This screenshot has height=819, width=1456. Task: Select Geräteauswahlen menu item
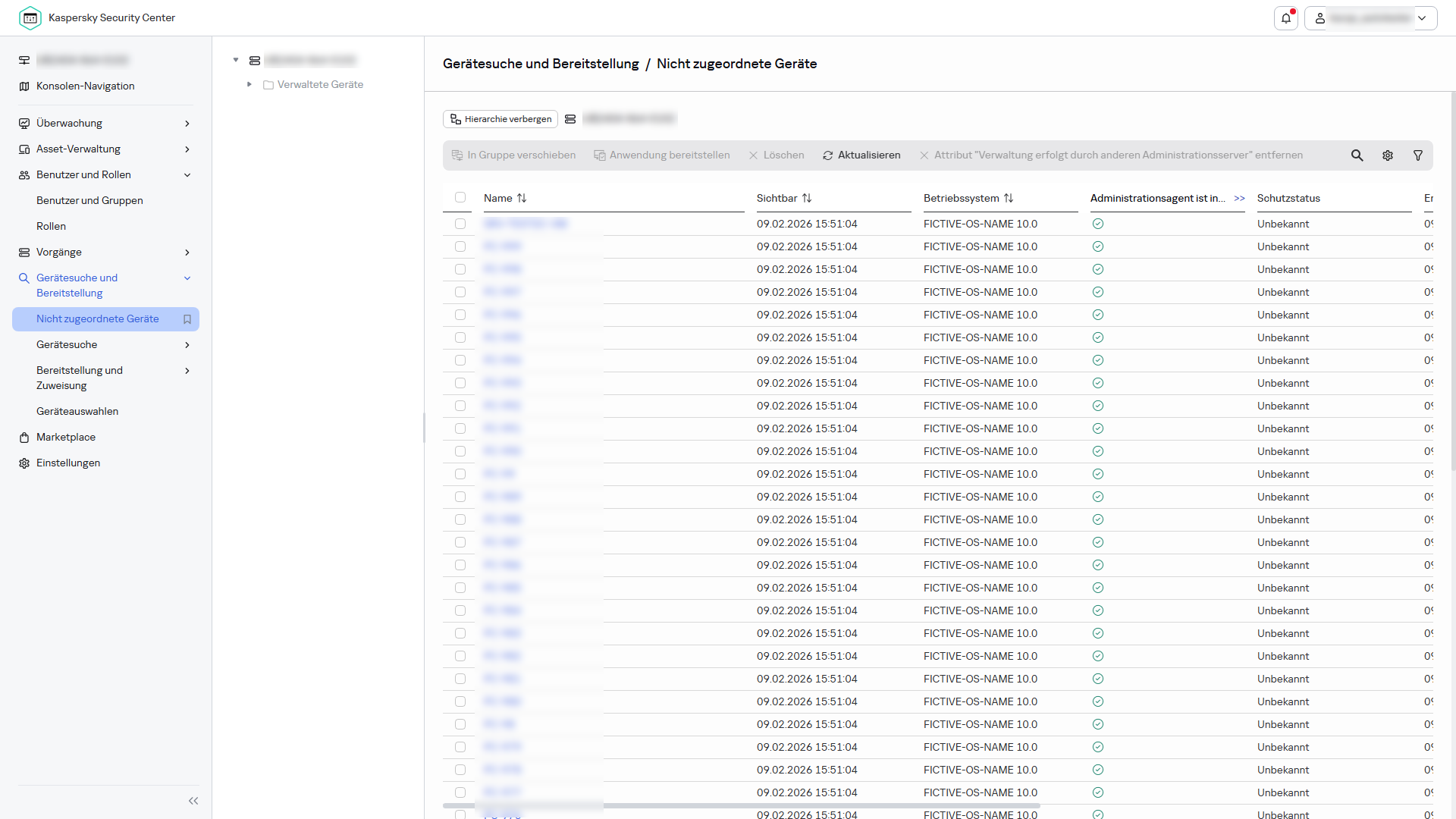pyautogui.click(x=77, y=412)
